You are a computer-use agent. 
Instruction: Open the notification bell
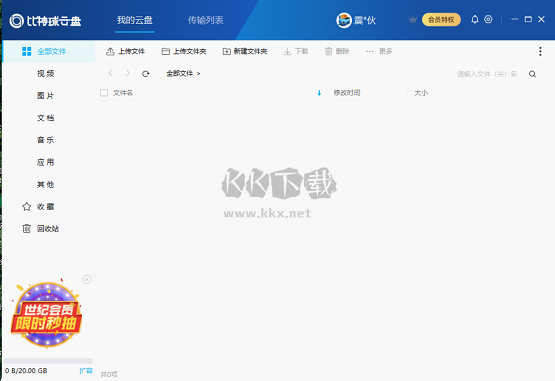[475, 19]
